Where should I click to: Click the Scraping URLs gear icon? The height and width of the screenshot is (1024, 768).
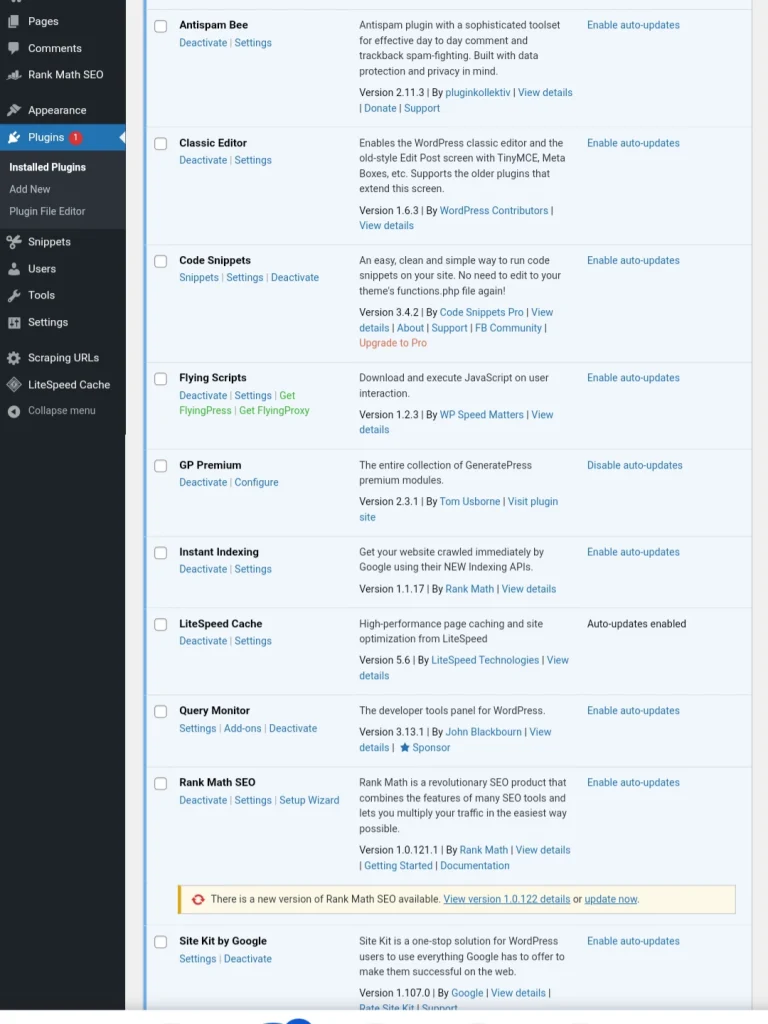click(14, 358)
